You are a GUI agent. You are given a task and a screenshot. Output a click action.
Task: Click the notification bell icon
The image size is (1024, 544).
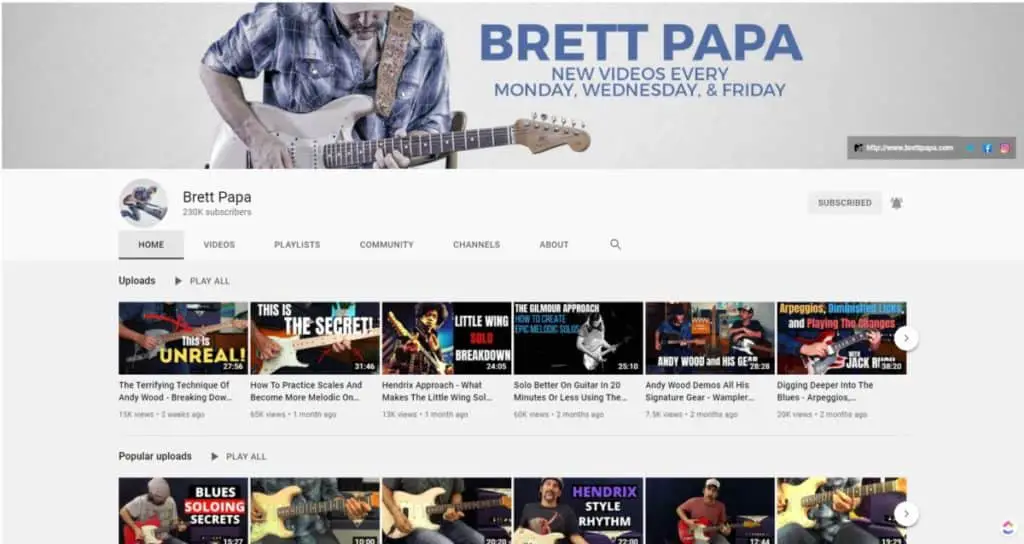(x=897, y=203)
